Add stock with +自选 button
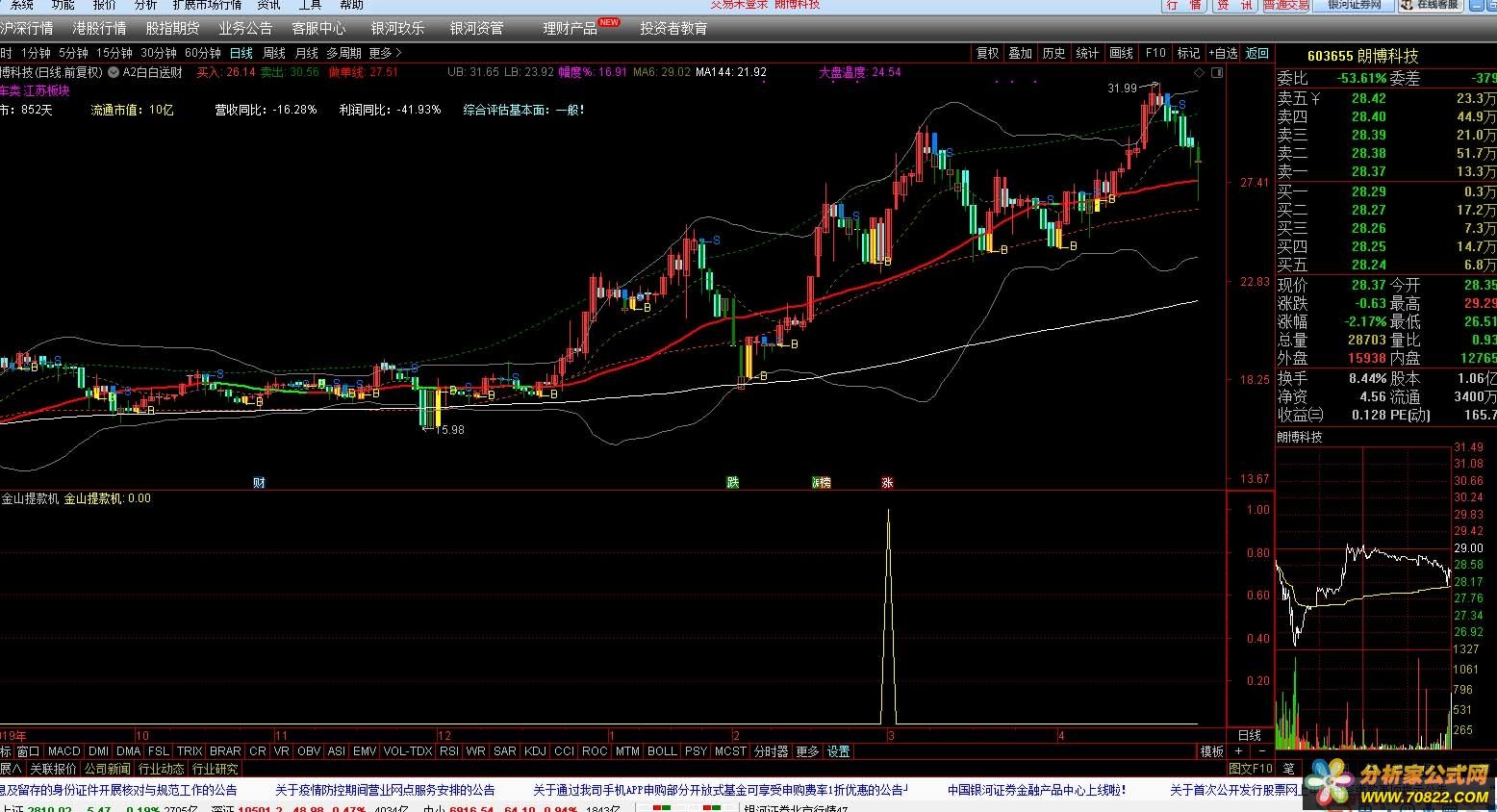The height and width of the screenshot is (812, 1497). (x=1223, y=53)
